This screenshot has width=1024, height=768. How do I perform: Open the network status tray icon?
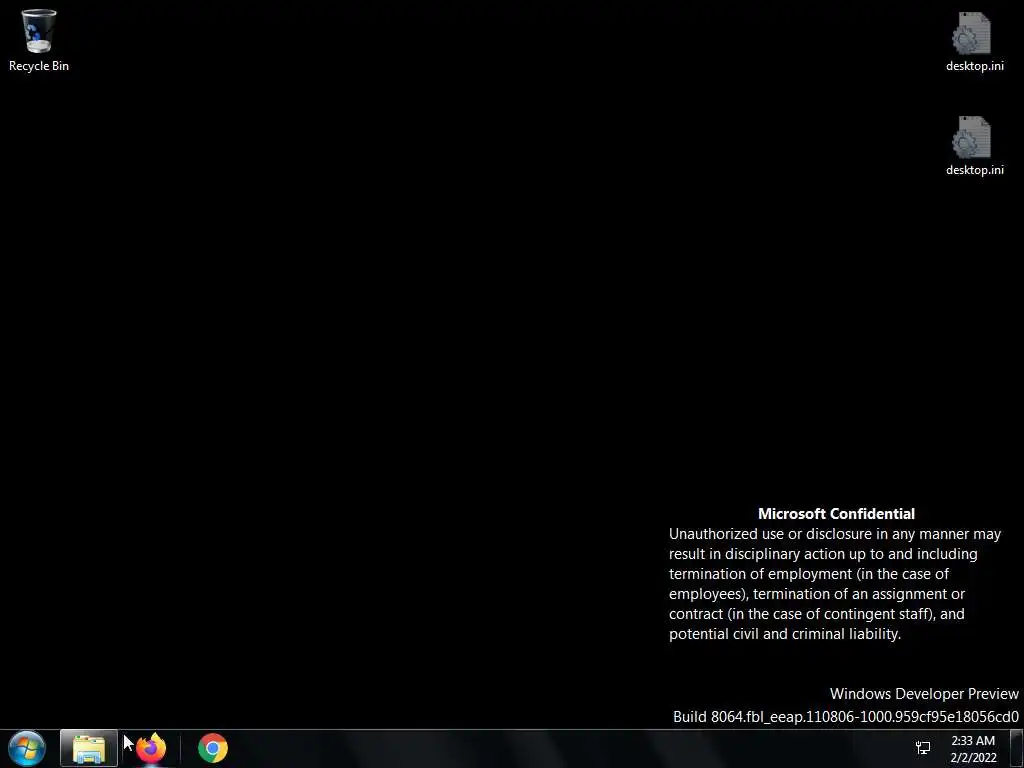tap(923, 748)
